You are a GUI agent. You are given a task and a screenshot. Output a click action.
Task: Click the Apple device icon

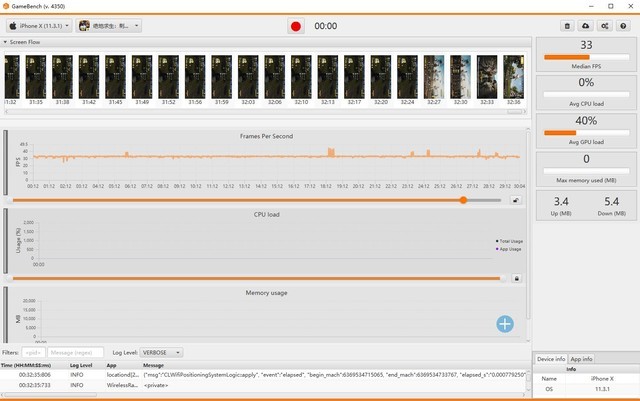[14, 26]
